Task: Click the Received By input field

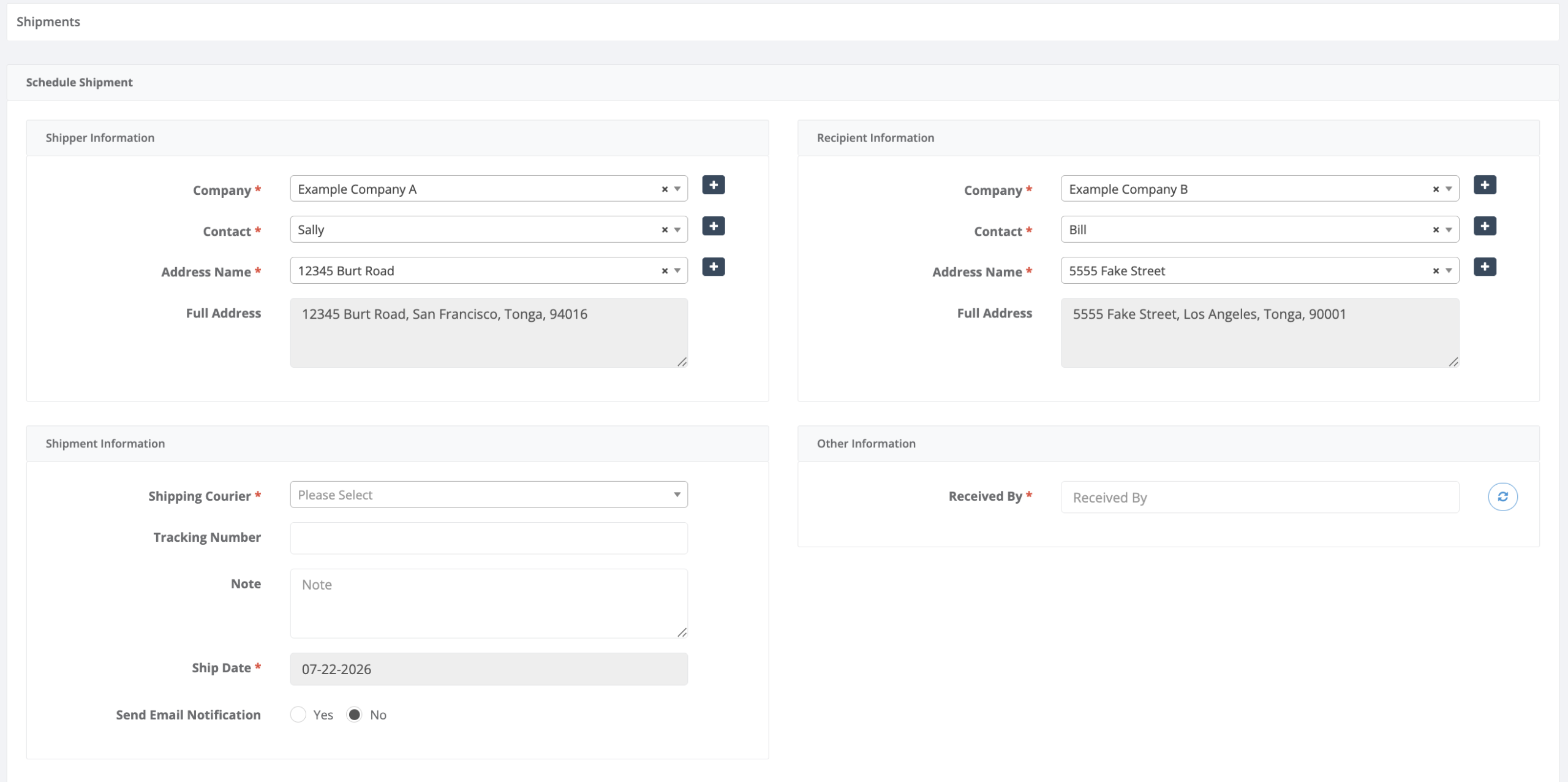Action: 1260,497
